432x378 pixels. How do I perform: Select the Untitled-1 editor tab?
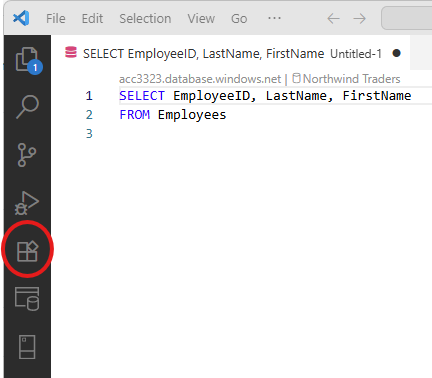click(232, 53)
